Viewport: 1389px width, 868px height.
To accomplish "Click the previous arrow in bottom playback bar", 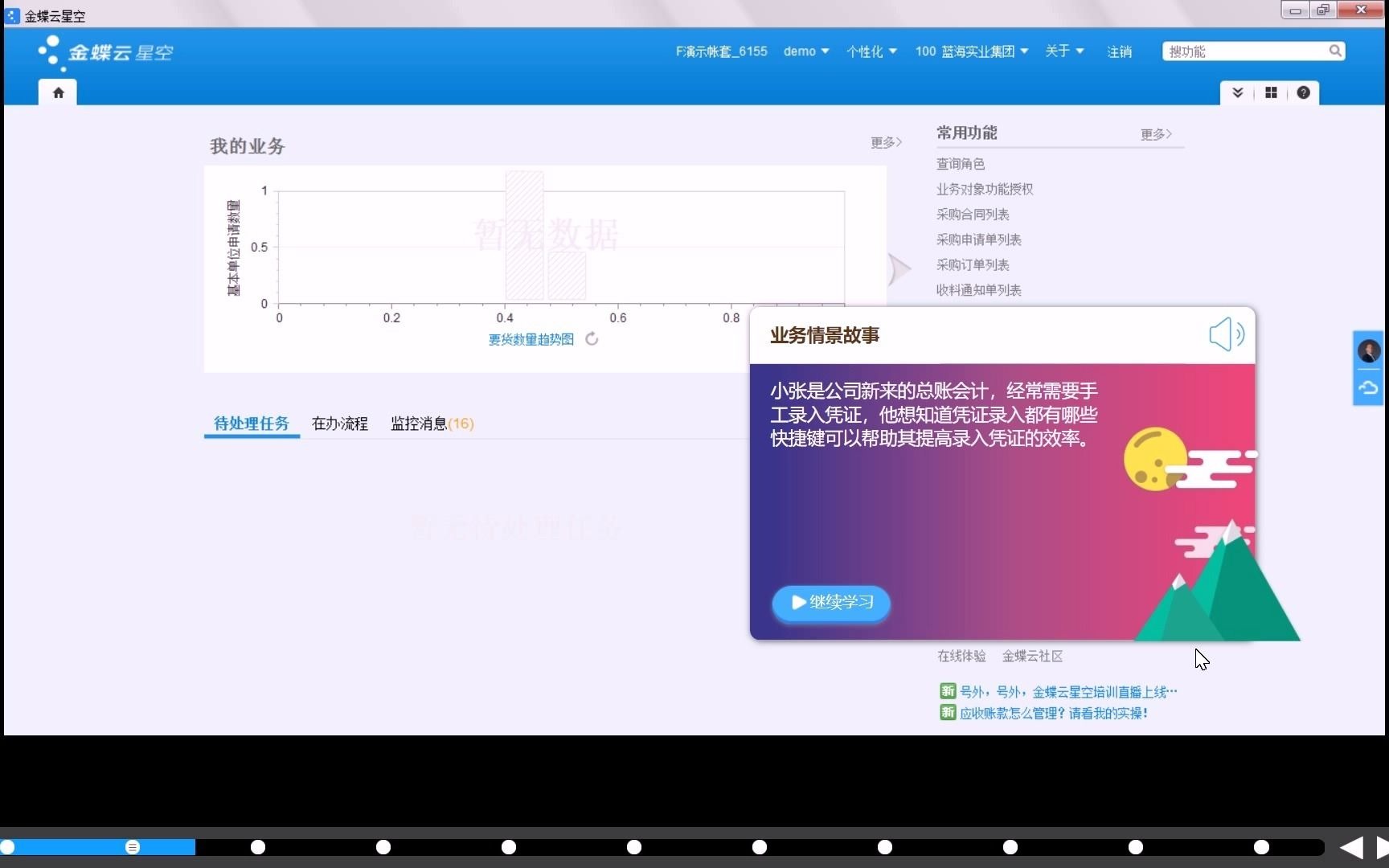I will point(1352,847).
